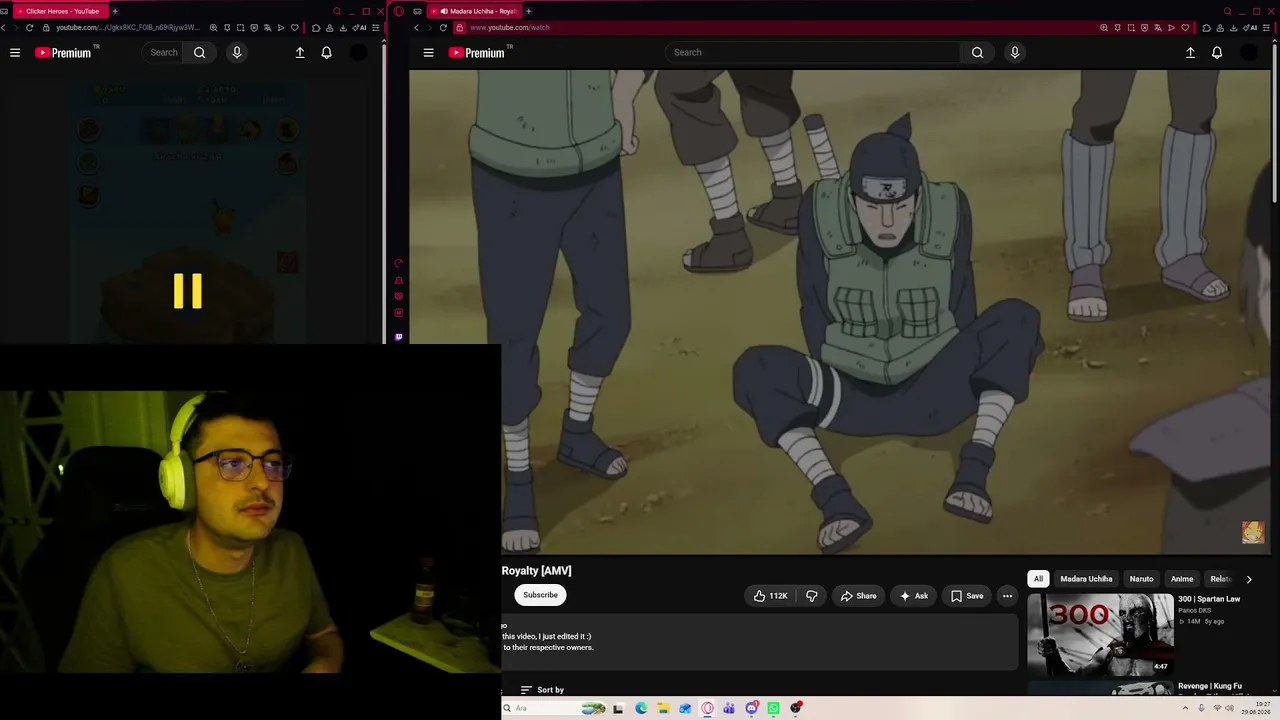The width and height of the screenshot is (1280, 720).
Task: Click the Subscribe button
Action: (540, 595)
